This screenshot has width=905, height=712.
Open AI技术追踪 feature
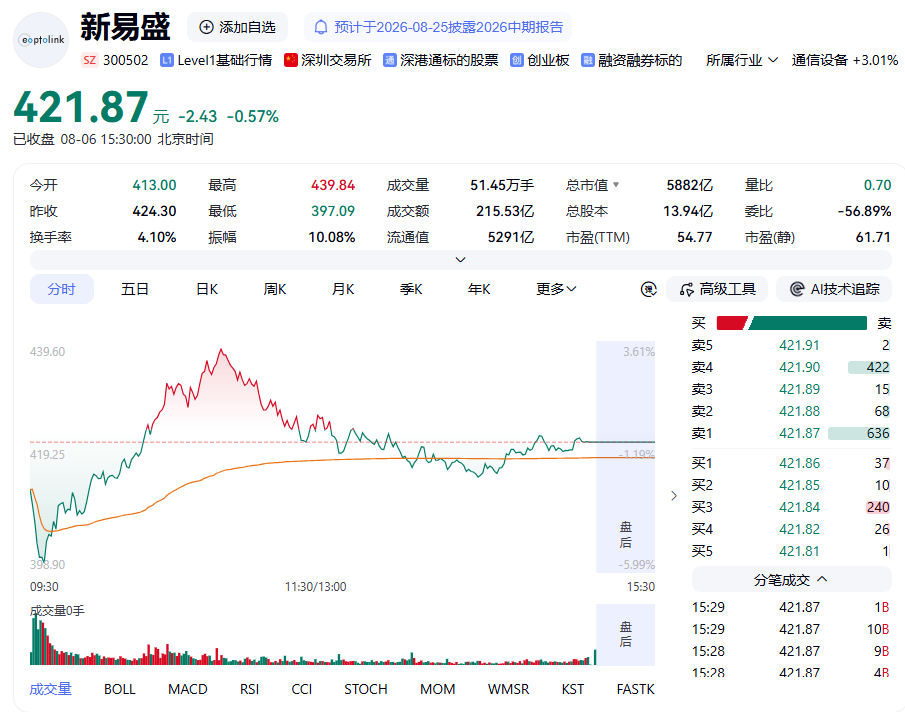[834, 289]
